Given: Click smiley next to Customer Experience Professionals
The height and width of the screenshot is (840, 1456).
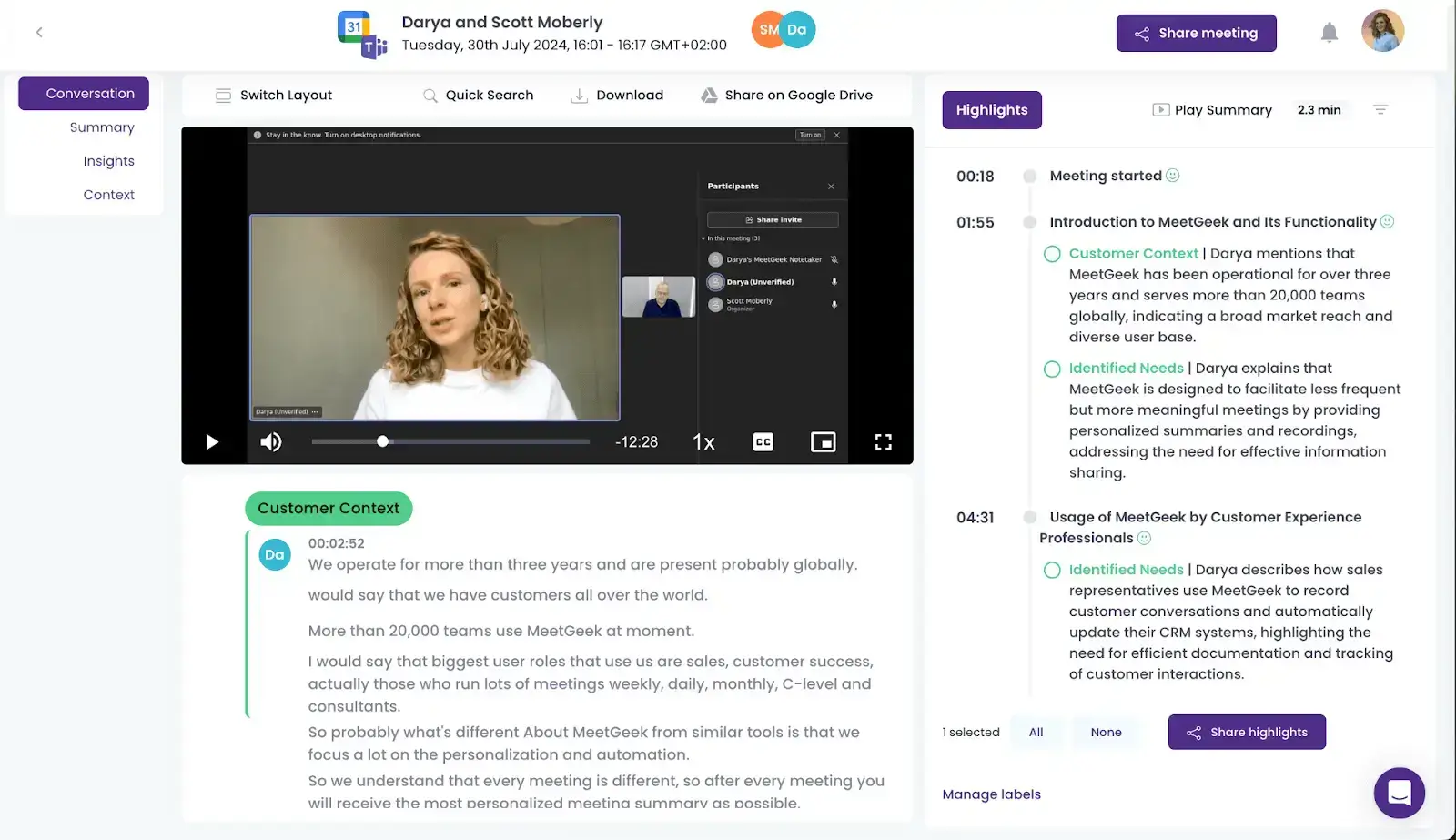Looking at the screenshot, I should click(x=1145, y=538).
